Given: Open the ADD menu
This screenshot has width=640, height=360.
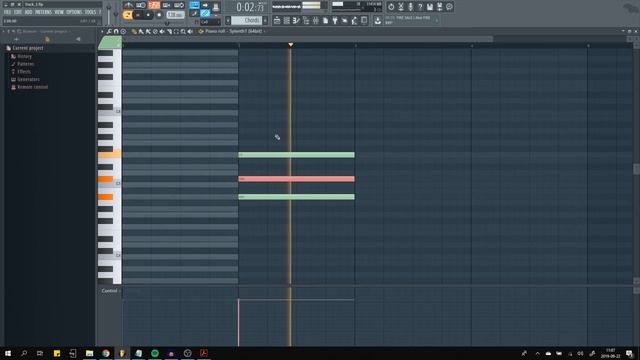Looking at the screenshot, I should click(29, 12).
